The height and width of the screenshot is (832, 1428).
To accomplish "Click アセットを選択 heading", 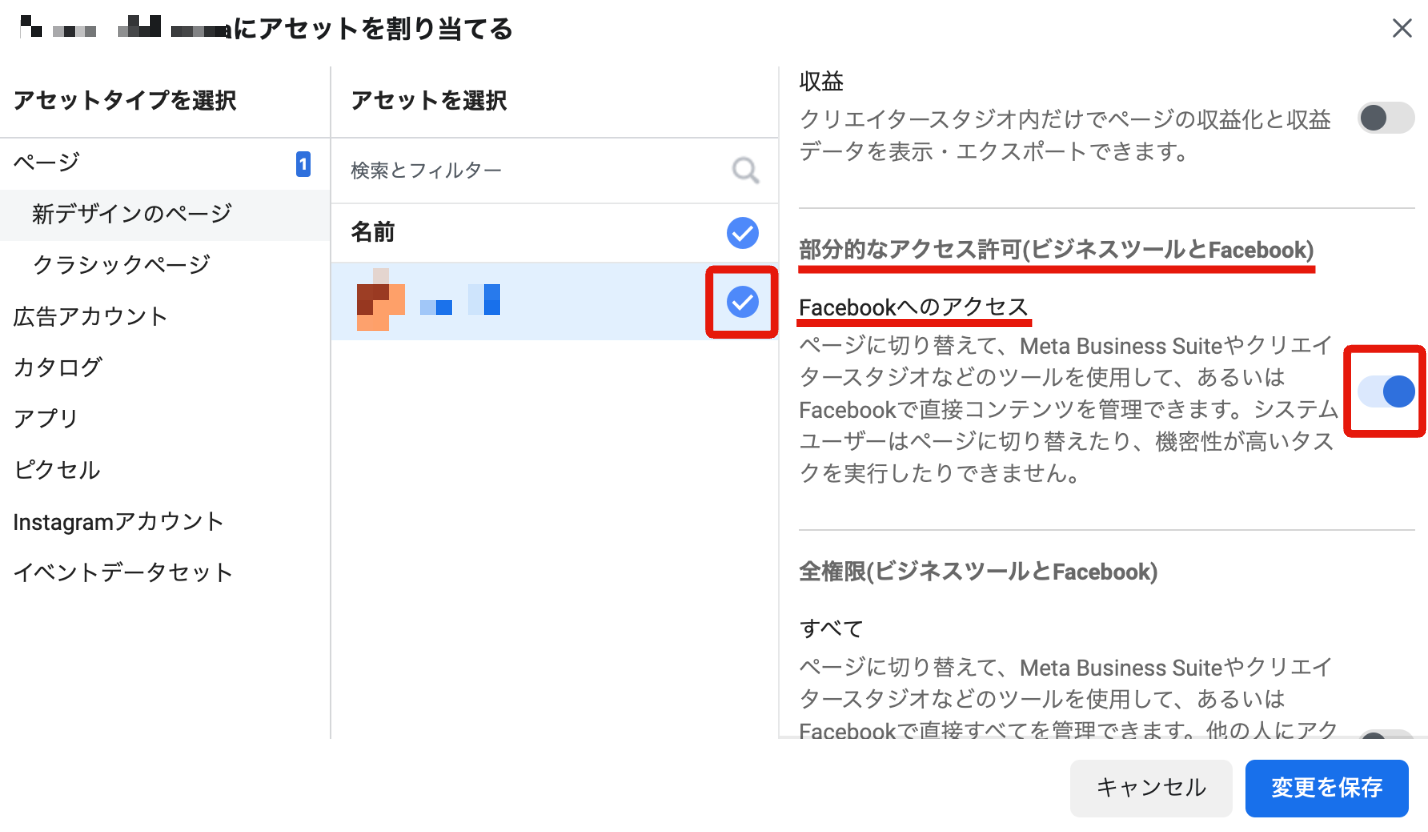I will pos(429,100).
